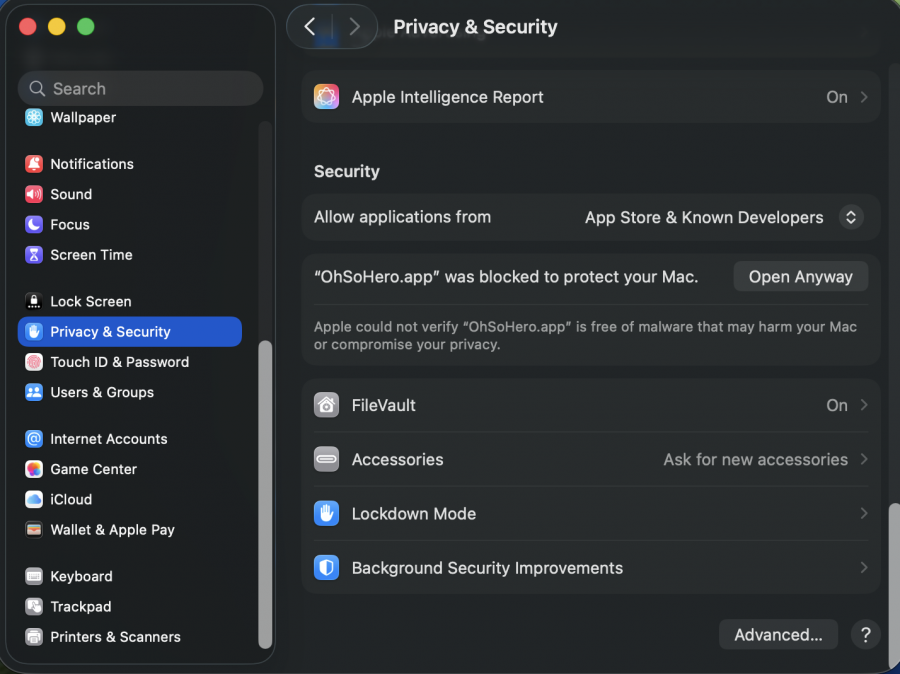Click "OhSoHero.app was blocked" message text
900x674 pixels.
(x=506, y=277)
